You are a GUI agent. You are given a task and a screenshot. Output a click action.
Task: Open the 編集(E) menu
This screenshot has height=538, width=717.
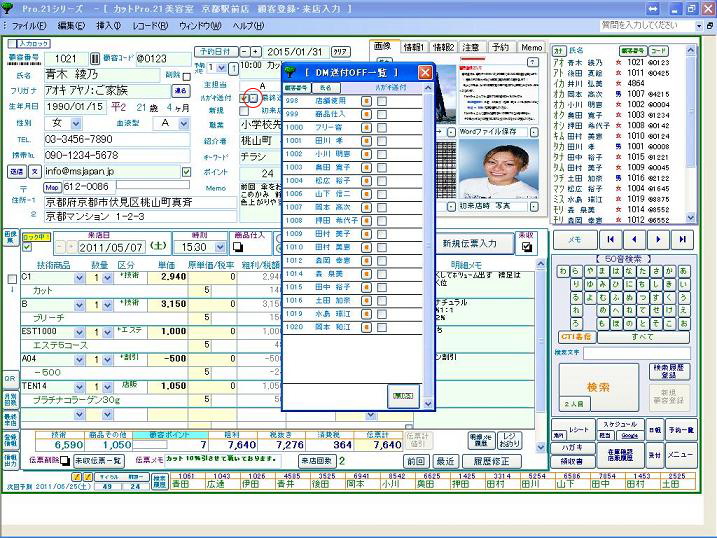coord(71,26)
